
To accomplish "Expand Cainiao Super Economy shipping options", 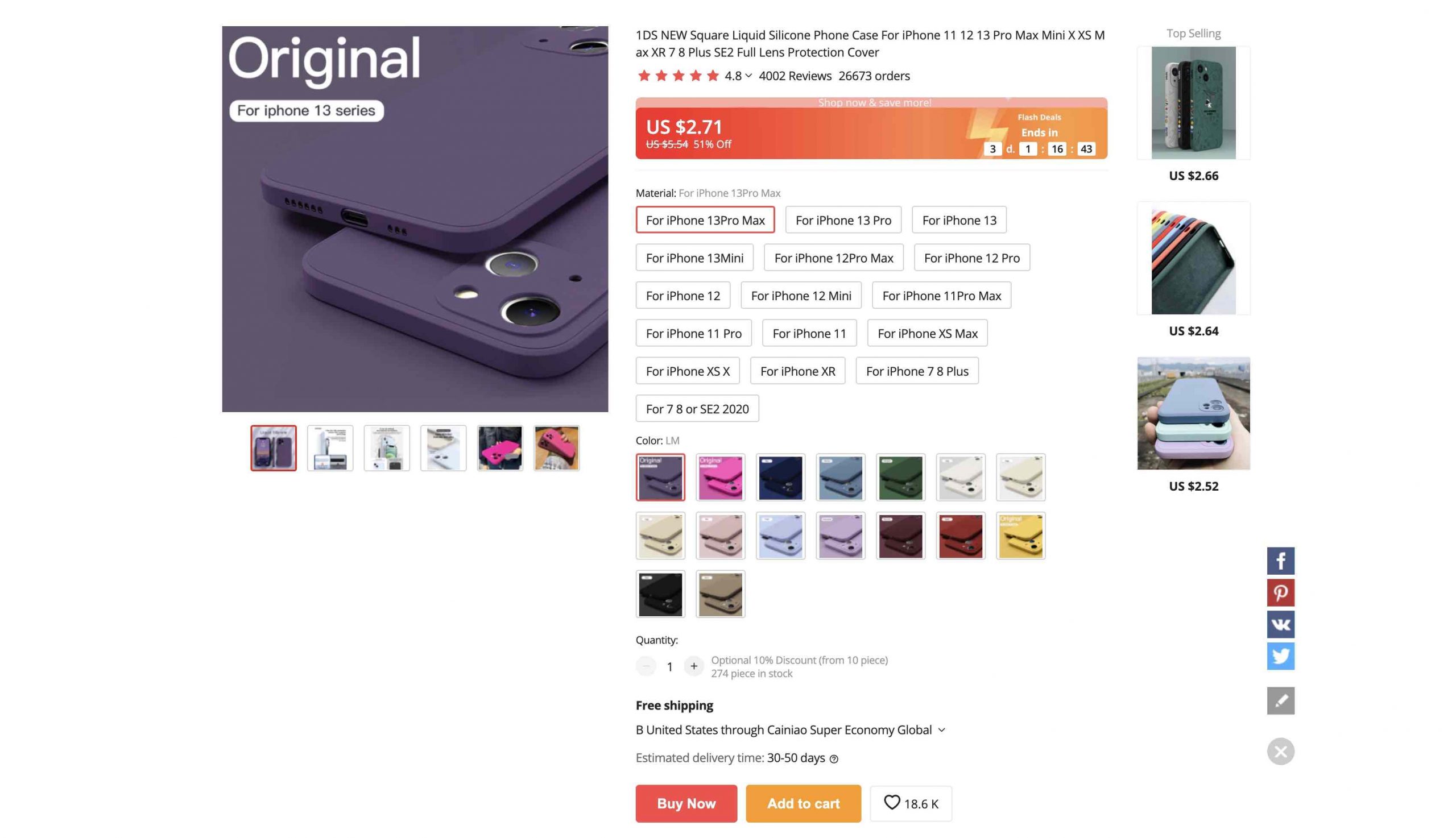I will (x=941, y=730).
